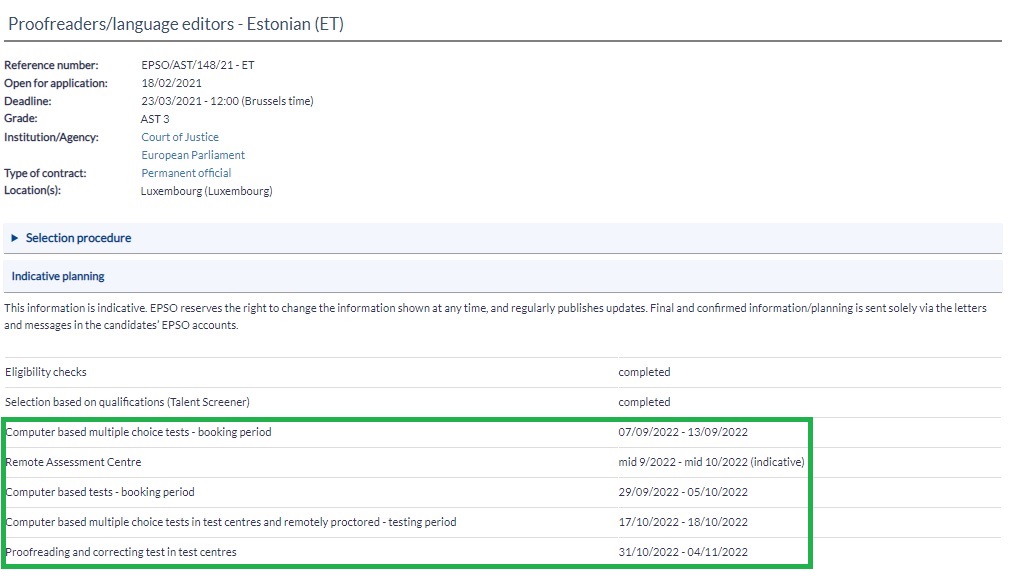Click the Eligibility checks row label
The image size is (1016, 576).
(46, 372)
